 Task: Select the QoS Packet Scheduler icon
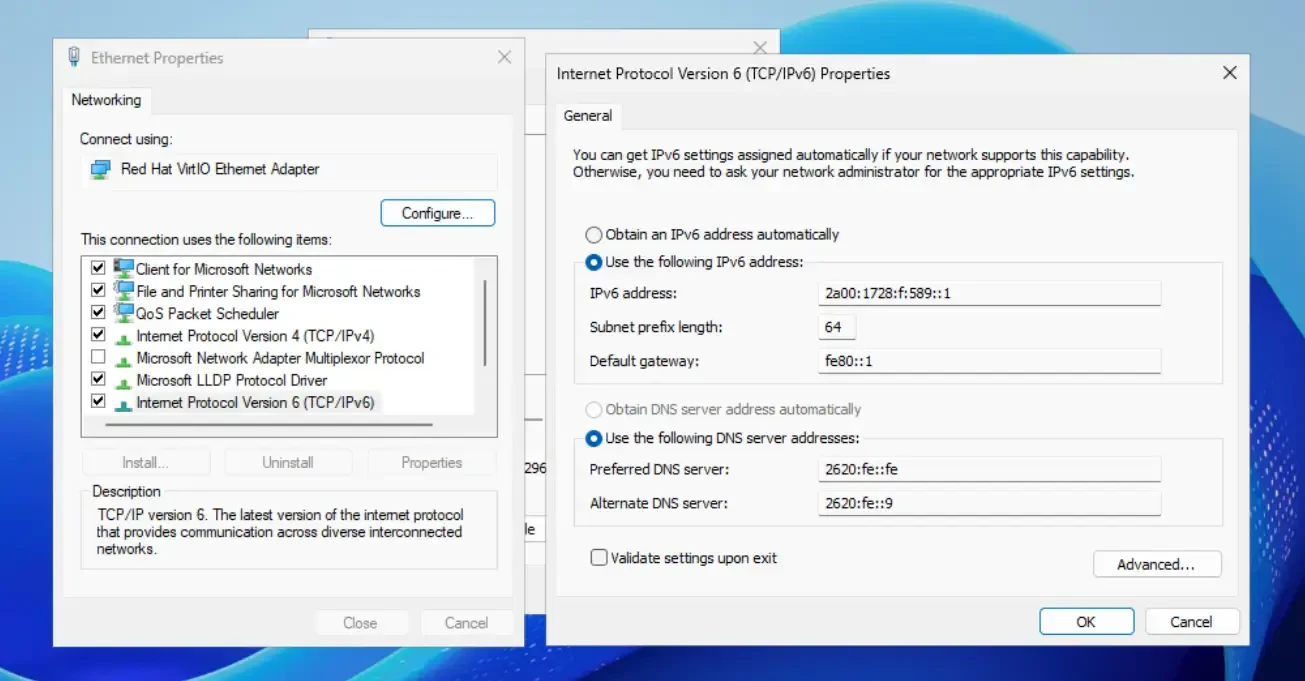click(123, 313)
